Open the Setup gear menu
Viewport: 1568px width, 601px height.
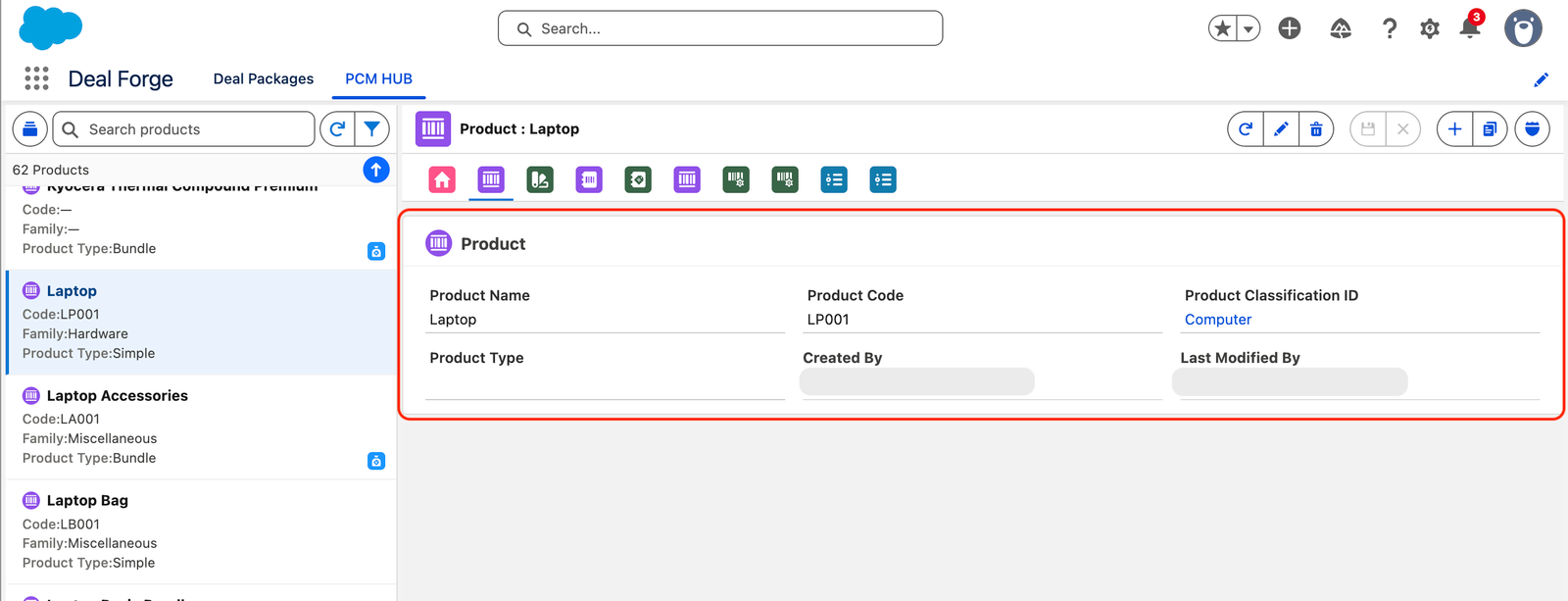click(x=1430, y=28)
